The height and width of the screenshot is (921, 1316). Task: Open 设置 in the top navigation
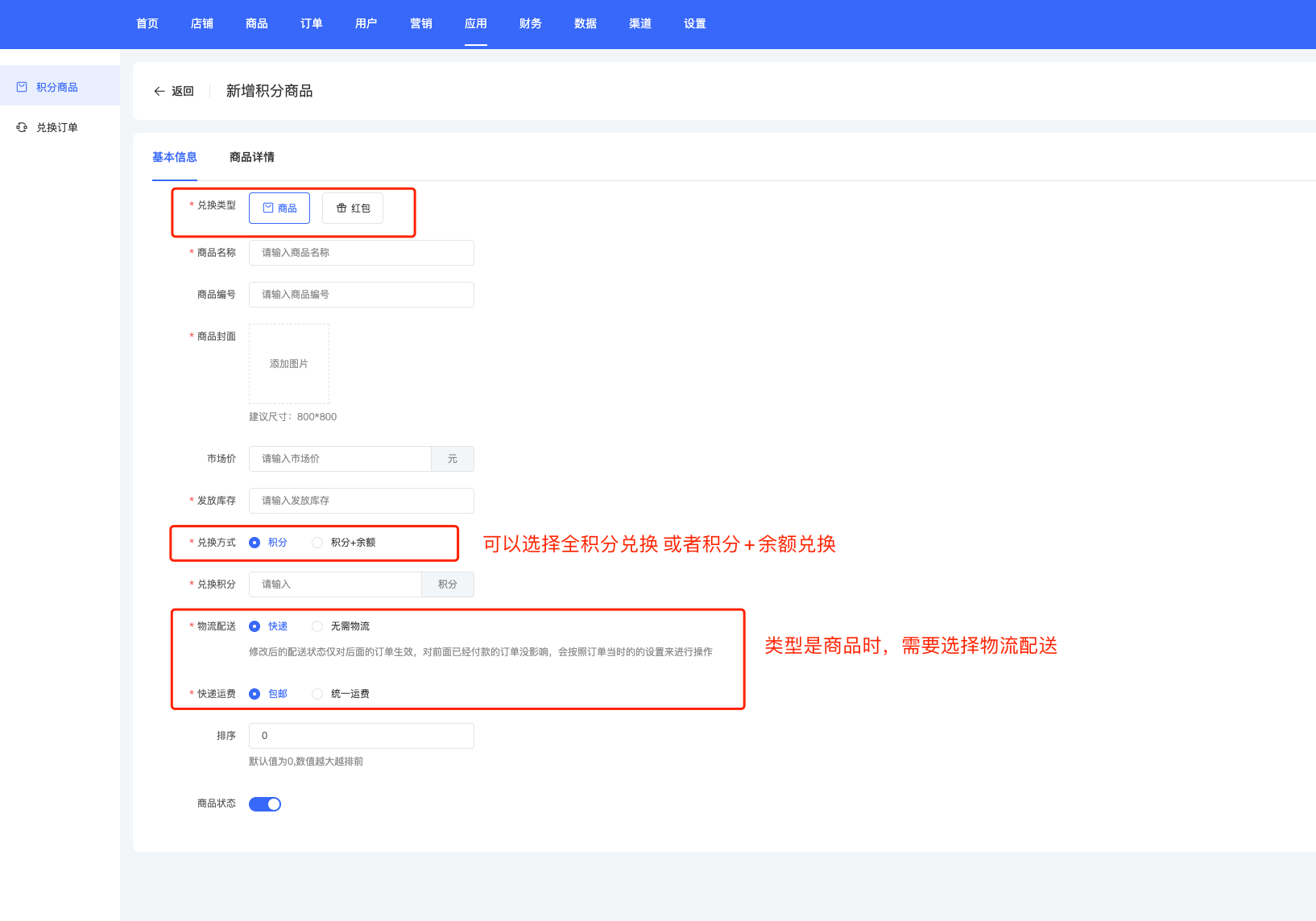click(x=694, y=23)
